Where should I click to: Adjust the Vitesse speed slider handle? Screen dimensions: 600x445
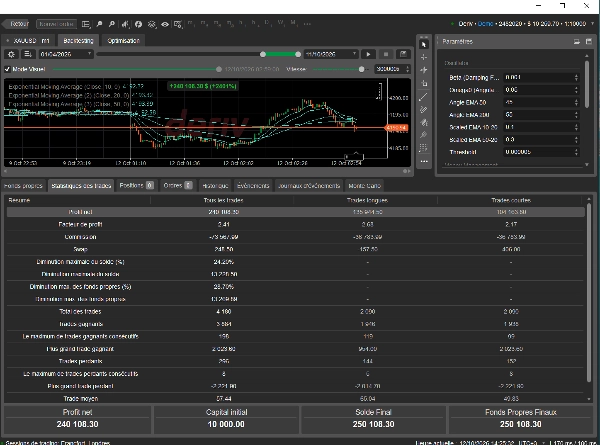pyautogui.click(x=361, y=69)
